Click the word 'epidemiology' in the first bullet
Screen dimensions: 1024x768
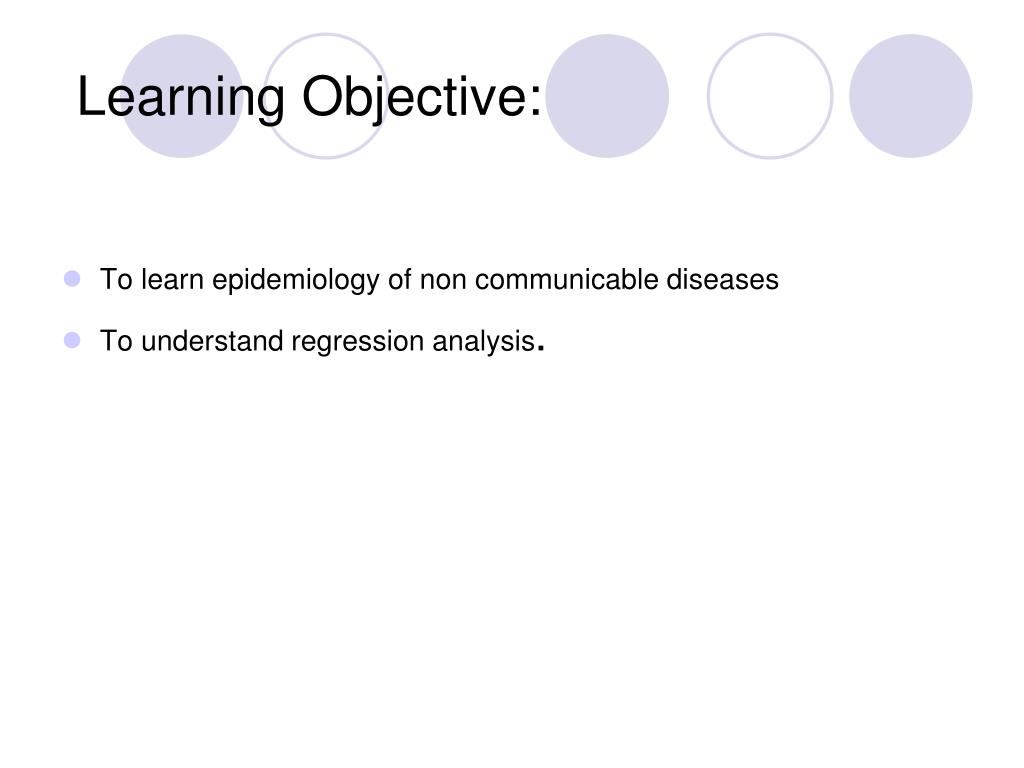coord(296,280)
